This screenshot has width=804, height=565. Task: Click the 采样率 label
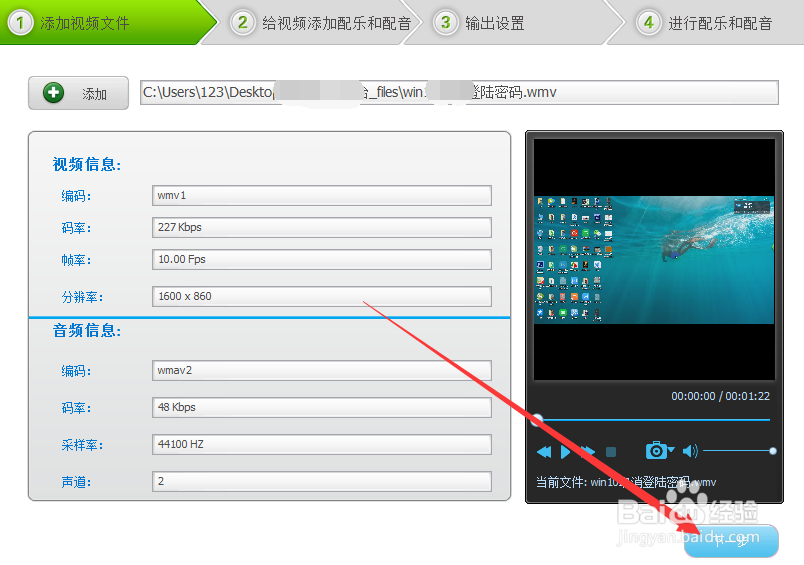tap(82, 445)
